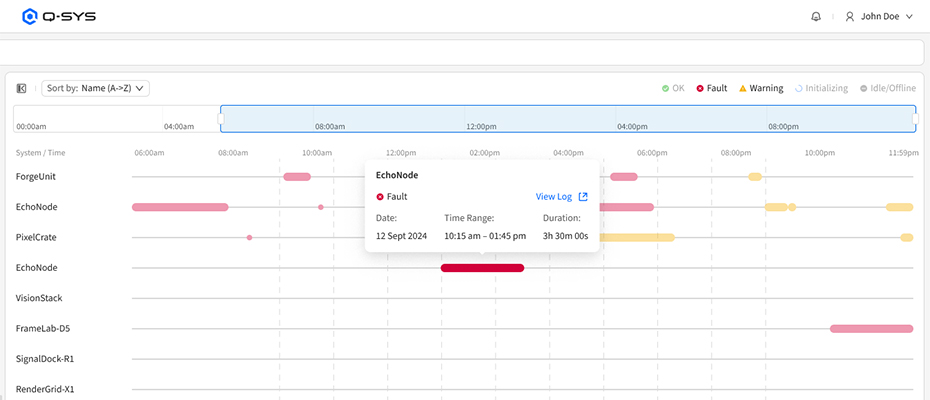The image size is (930, 400).
Task: Grab the left handle of the time range selector
Action: [221, 119]
